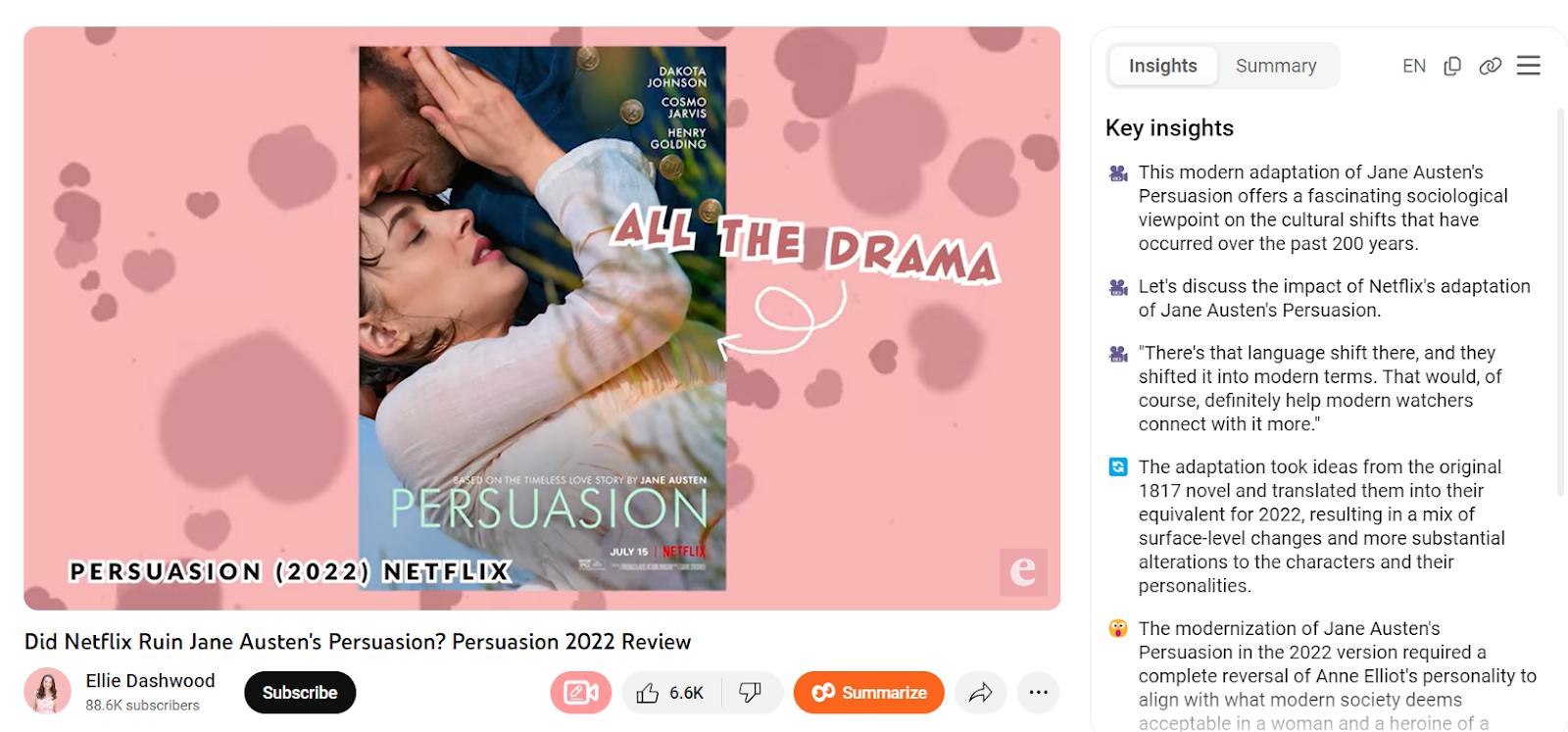1568x732 pixels.
Task: Open Ellie Dashwood channel avatar
Action: [47, 692]
